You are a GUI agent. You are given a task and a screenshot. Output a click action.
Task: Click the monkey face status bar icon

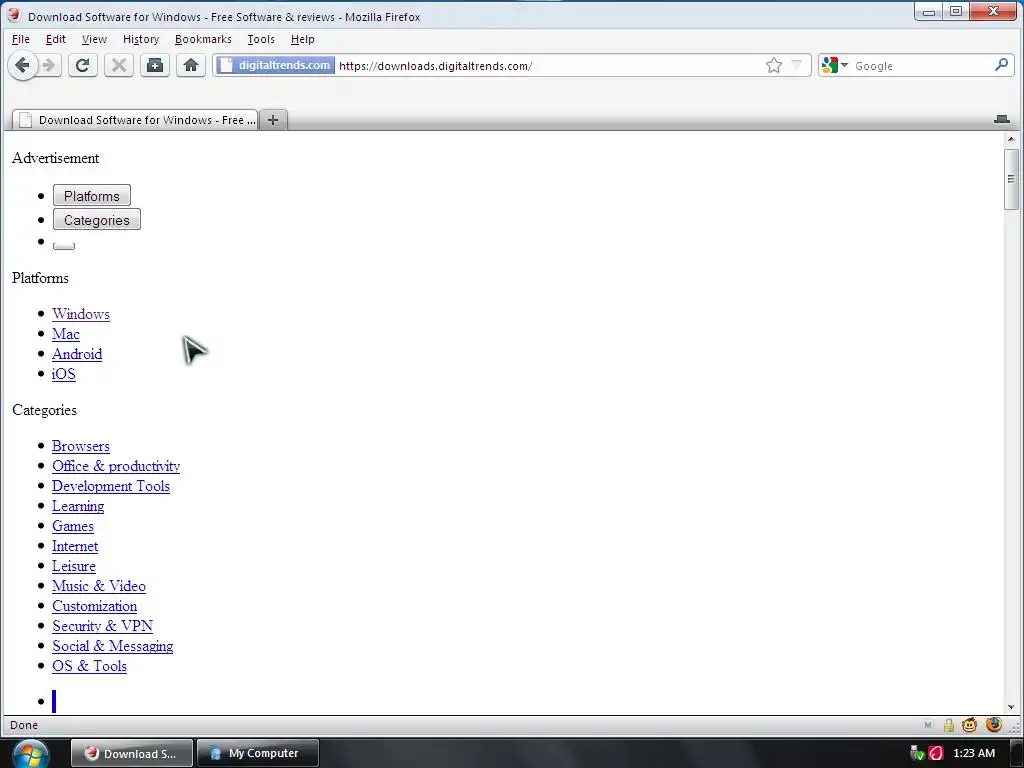click(969, 725)
